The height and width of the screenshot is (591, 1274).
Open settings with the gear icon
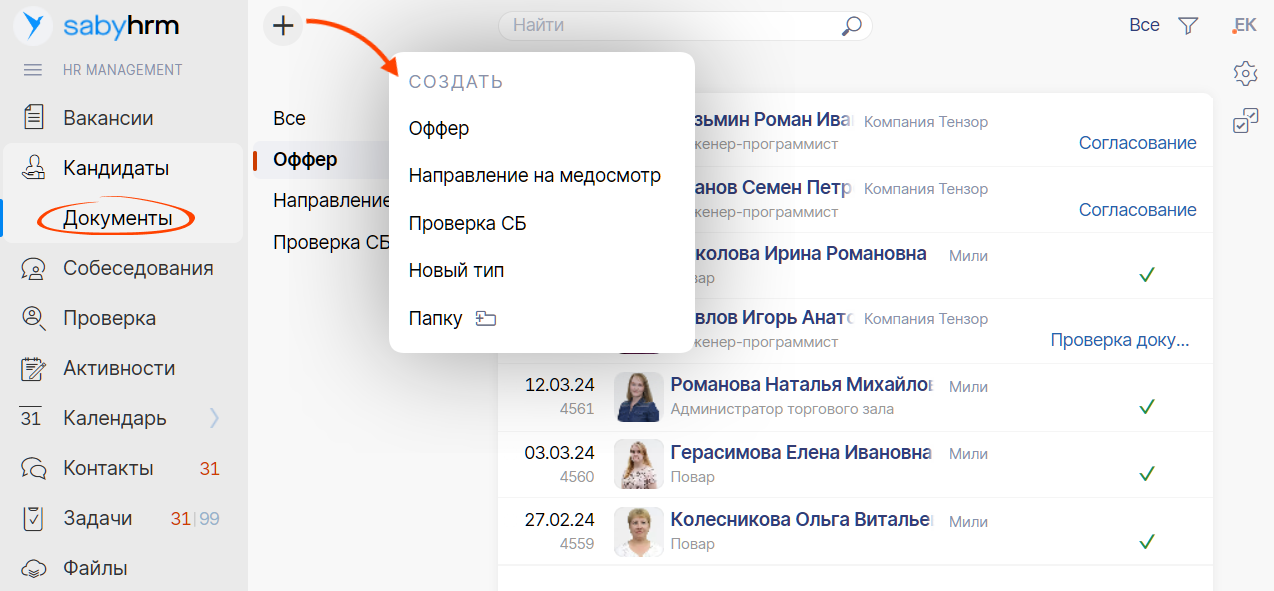(1245, 73)
